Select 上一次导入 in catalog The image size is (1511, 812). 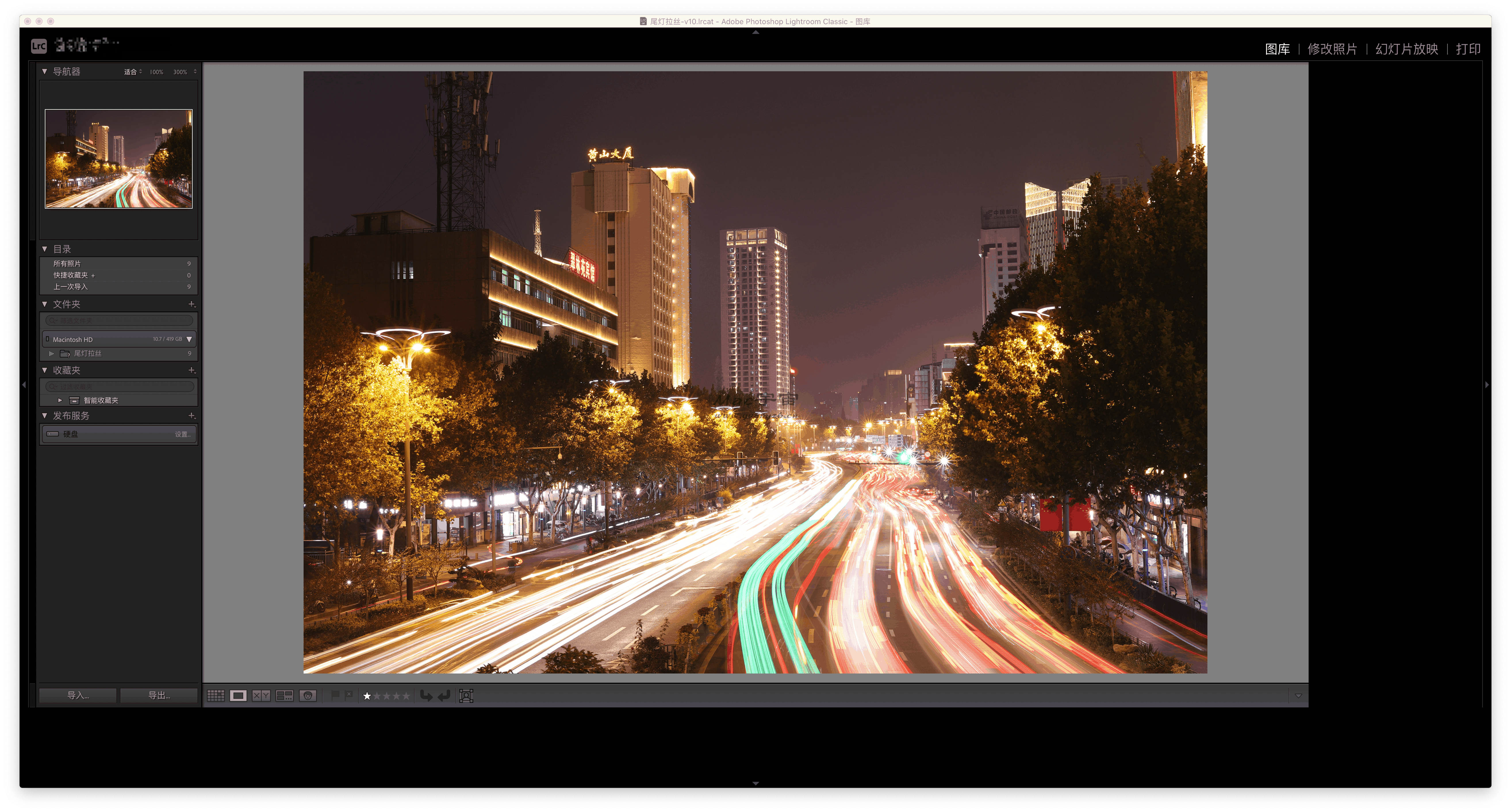click(x=119, y=287)
